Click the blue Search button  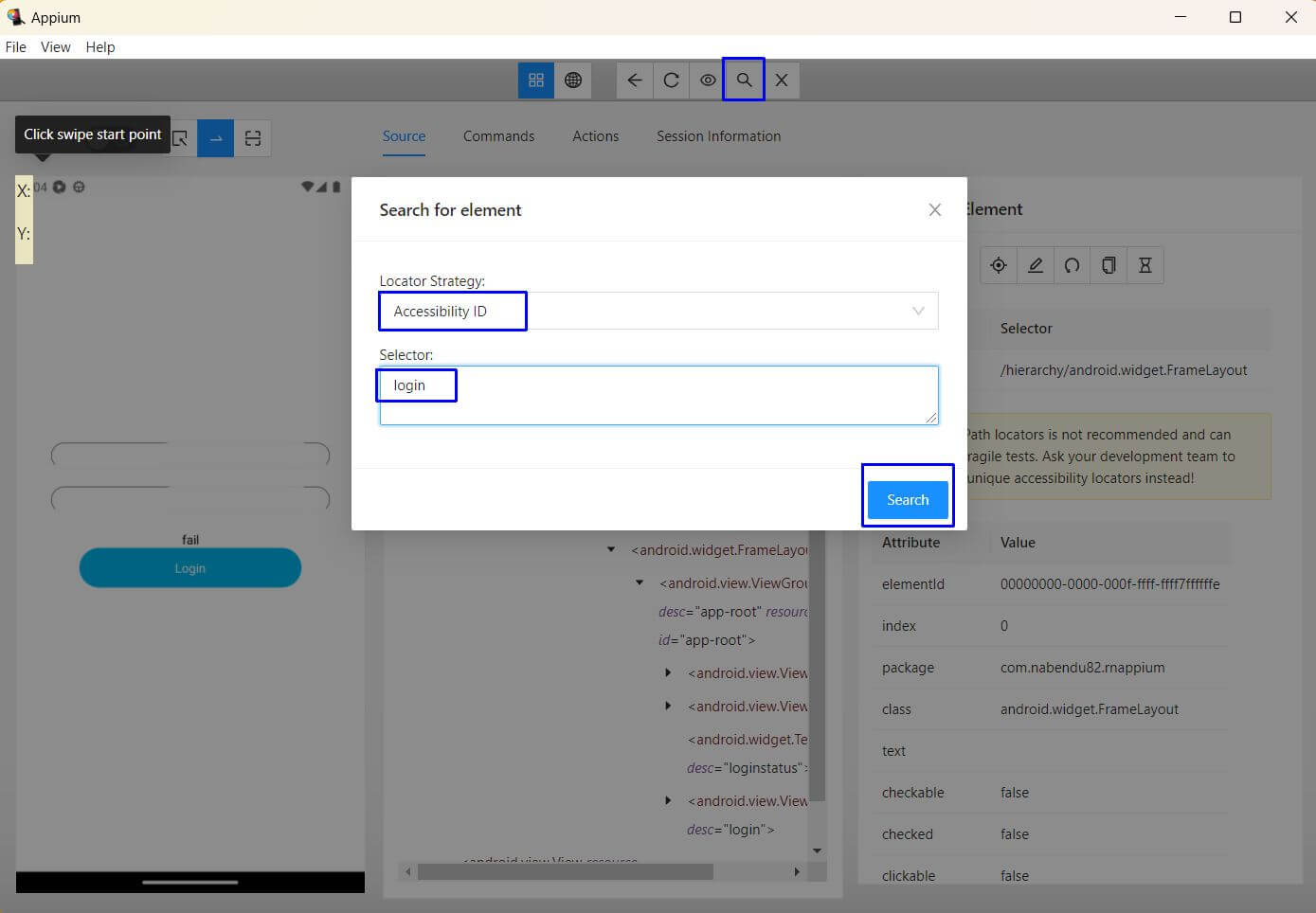coord(907,500)
